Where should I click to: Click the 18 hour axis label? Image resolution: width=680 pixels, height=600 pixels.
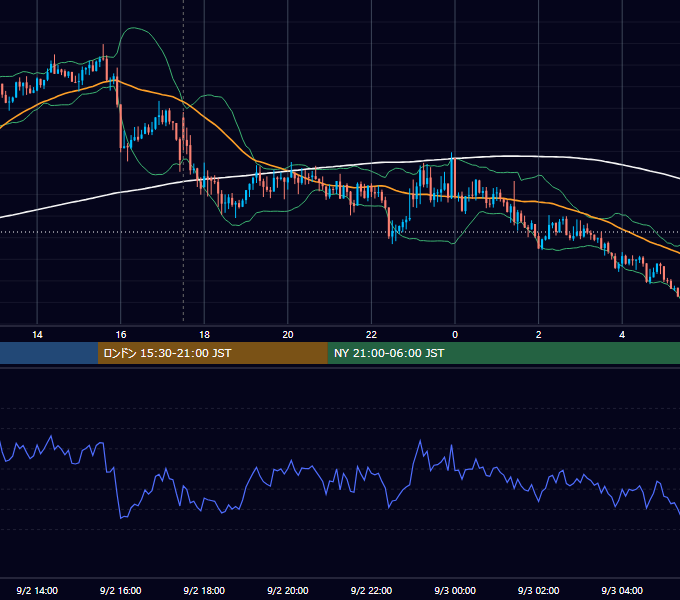click(x=204, y=335)
